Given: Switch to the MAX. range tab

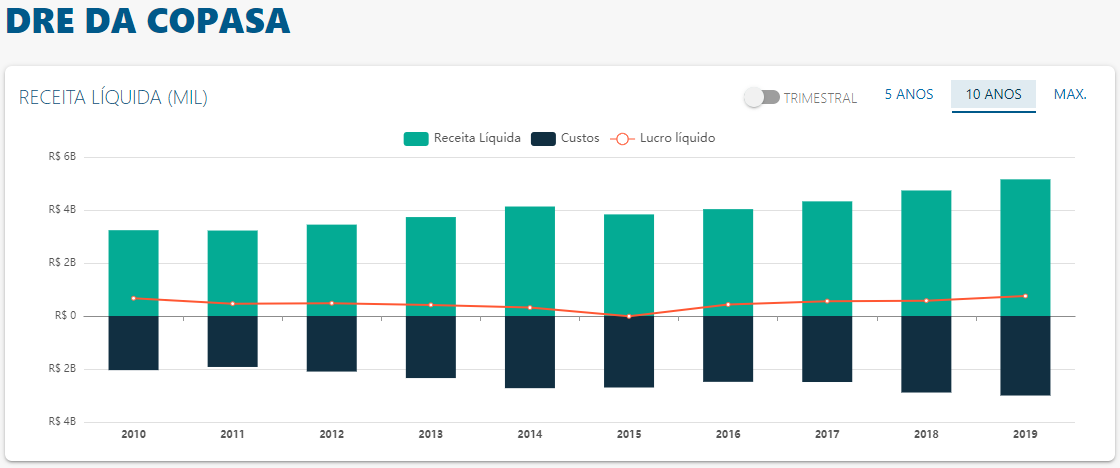Looking at the screenshot, I should pos(1070,94).
